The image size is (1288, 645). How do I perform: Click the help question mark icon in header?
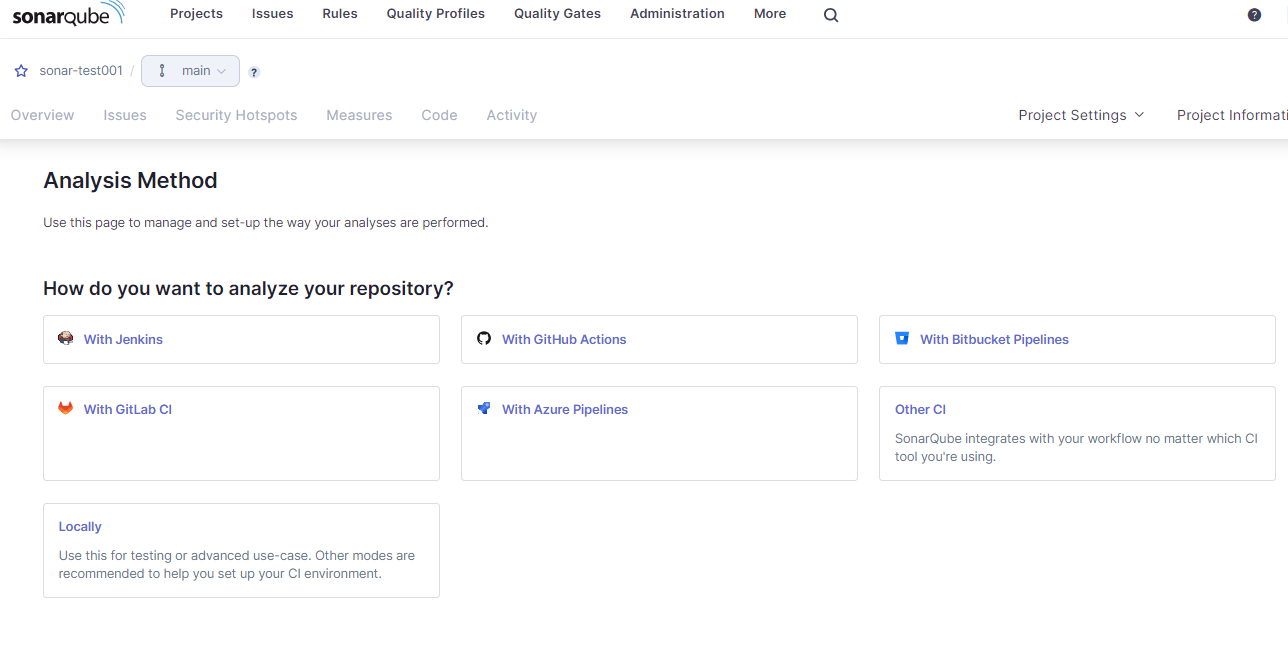tap(1254, 15)
